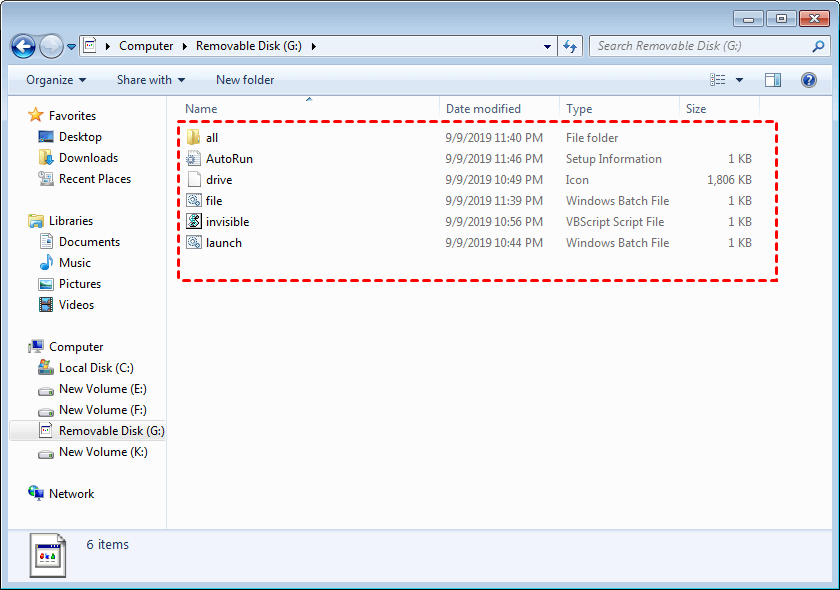Select the launch batch file
Viewport: 840px width, 590px height.
tap(223, 243)
